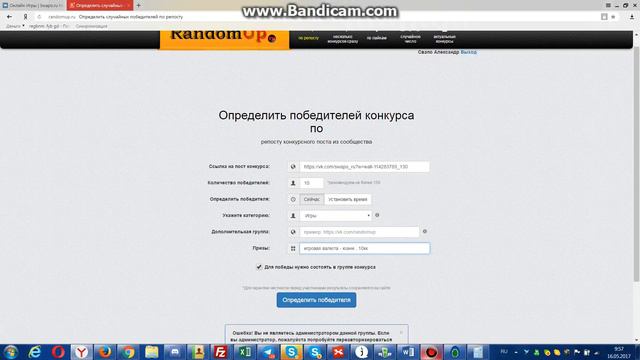The height and width of the screenshot is (360, 640).
Task: Click the Yandex Я icon beside the address bar
Action: [x=25, y=17]
